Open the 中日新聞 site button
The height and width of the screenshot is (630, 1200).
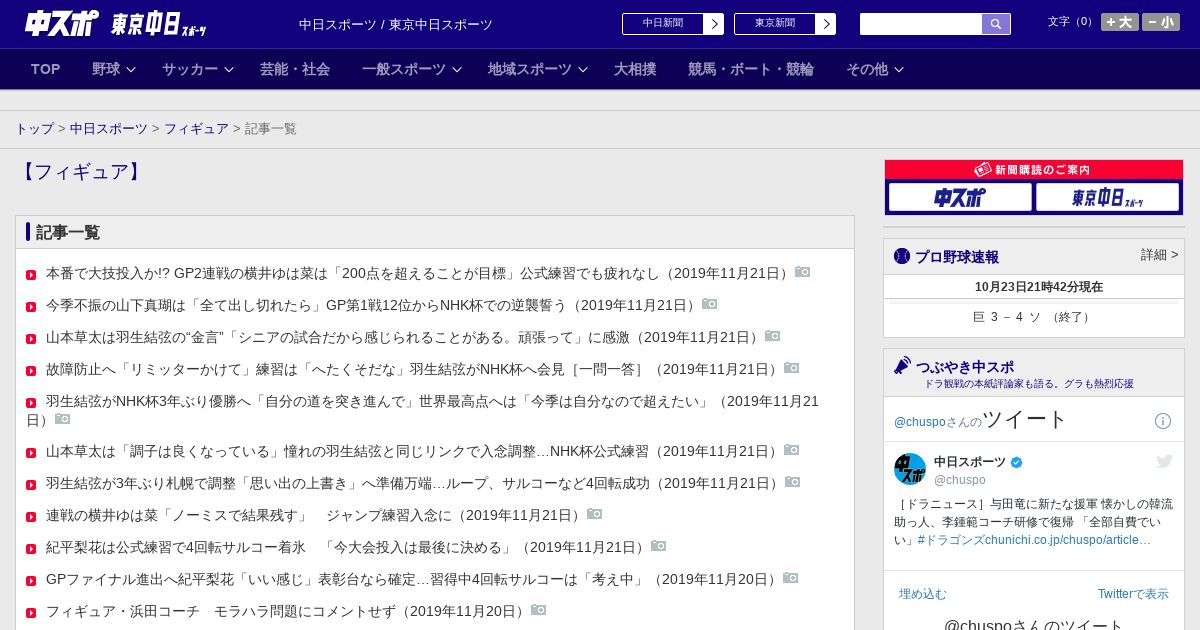coord(673,24)
